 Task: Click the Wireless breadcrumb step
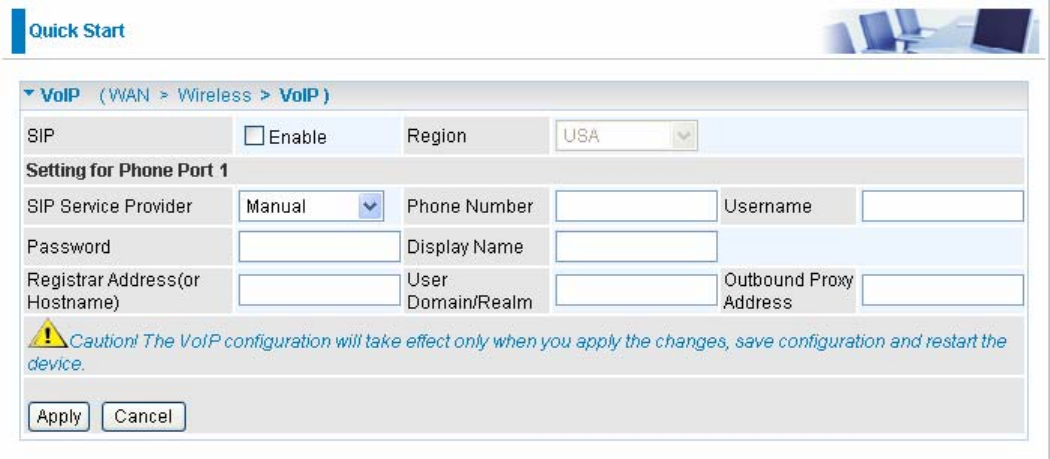214,96
